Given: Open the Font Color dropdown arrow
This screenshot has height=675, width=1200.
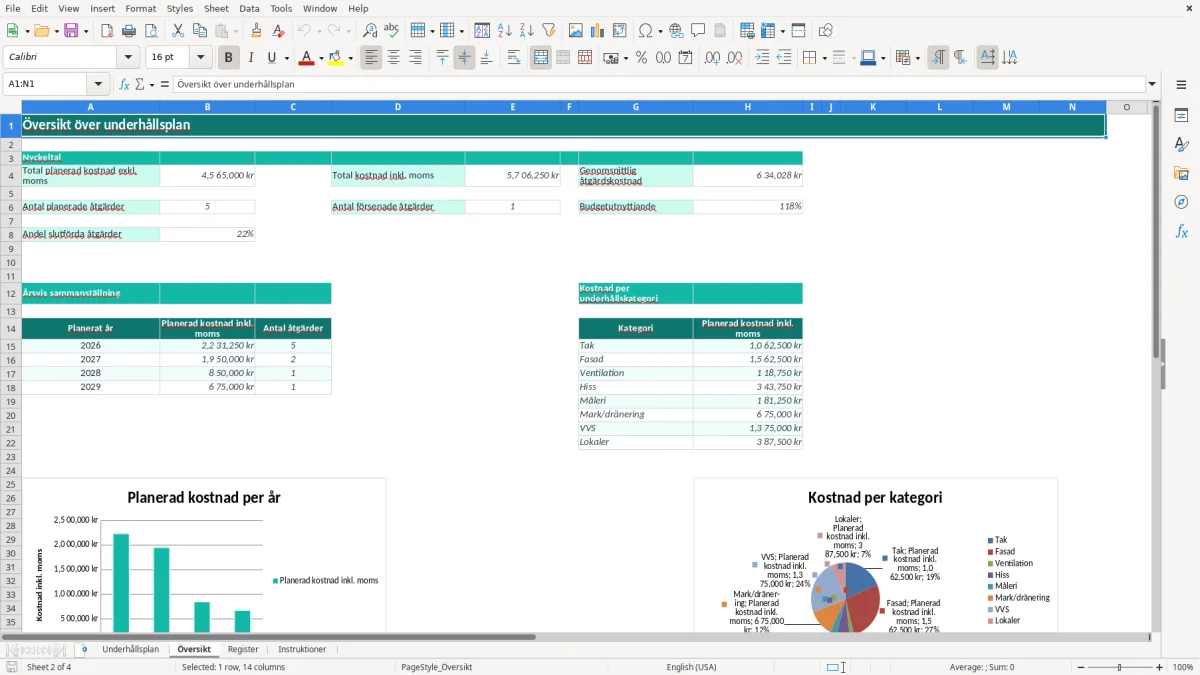Looking at the screenshot, I should (321, 58).
